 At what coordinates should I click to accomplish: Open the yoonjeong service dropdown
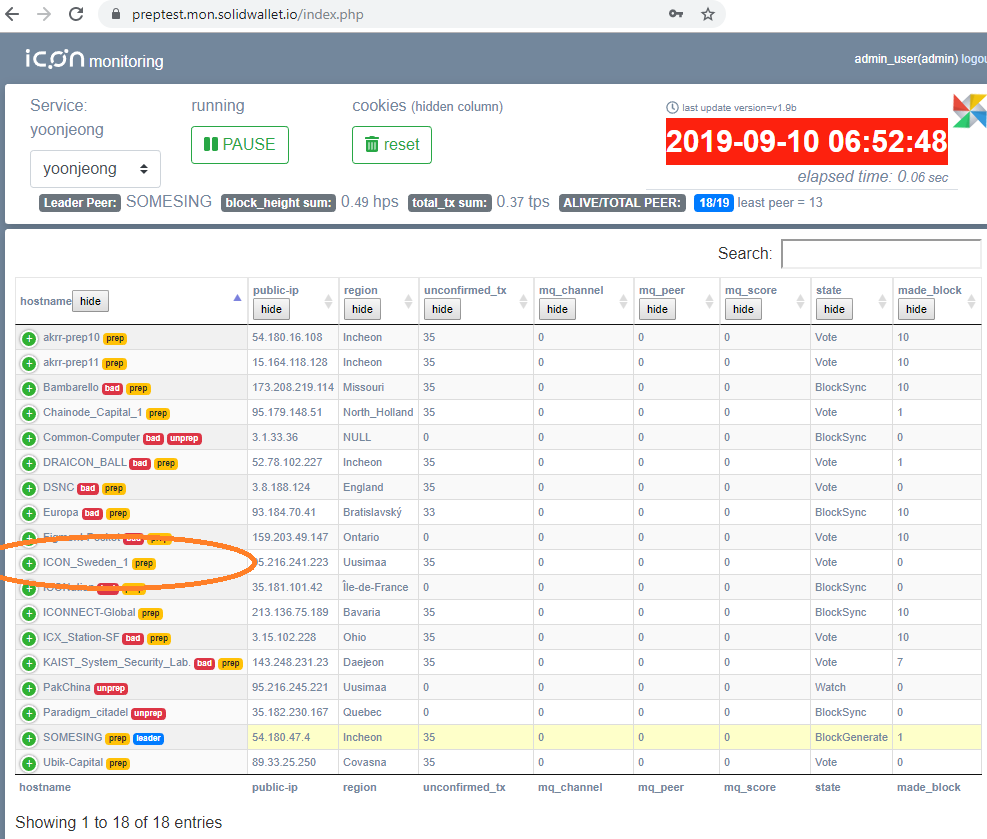(95, 169)
